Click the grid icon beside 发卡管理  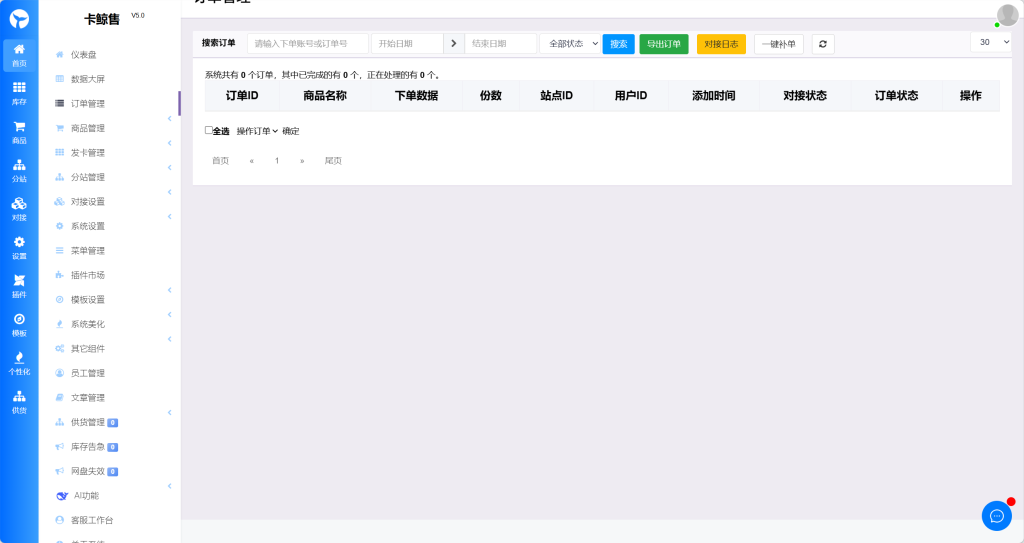tap(59, 152)
